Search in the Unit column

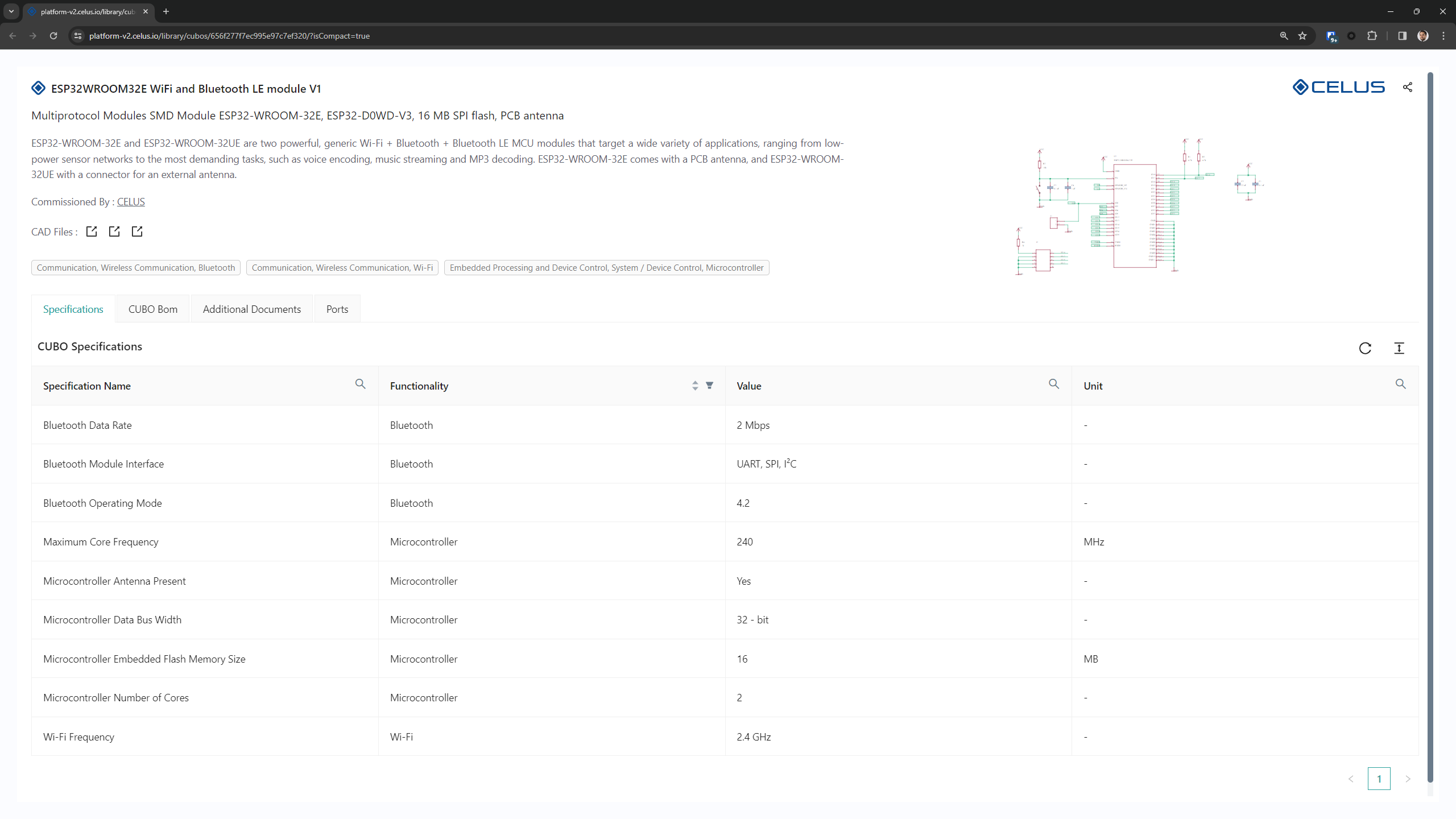pos(1401,384)
